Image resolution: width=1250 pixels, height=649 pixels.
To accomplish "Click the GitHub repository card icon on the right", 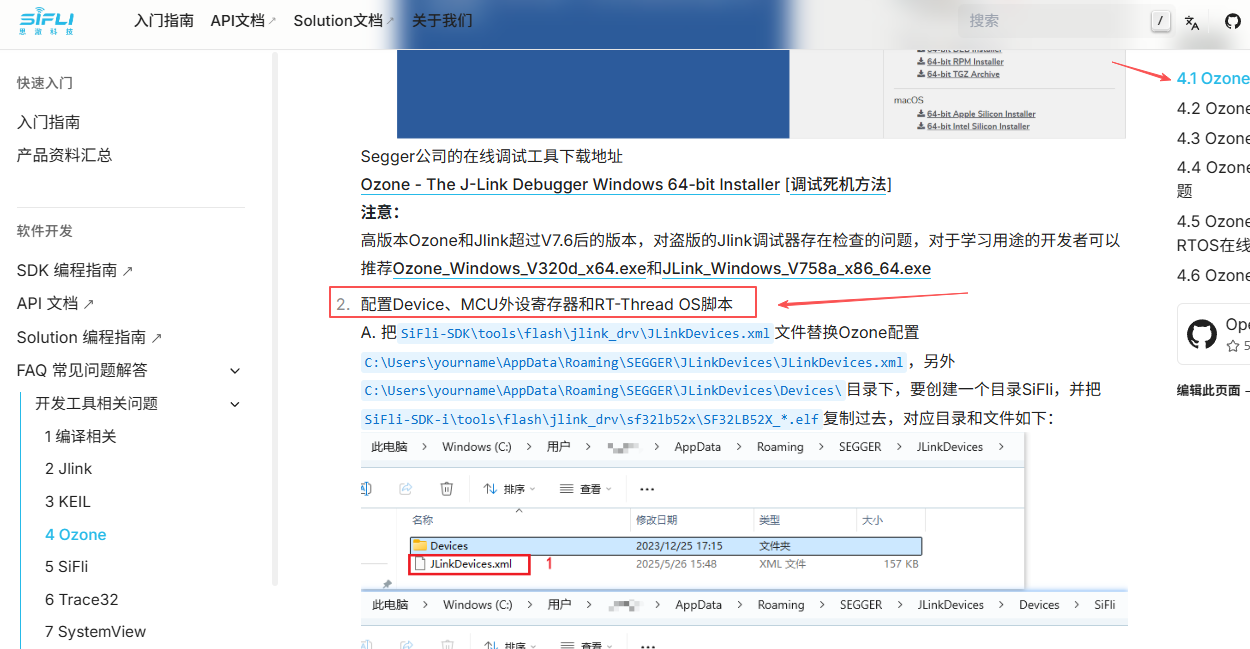I will pos(1202,334).
